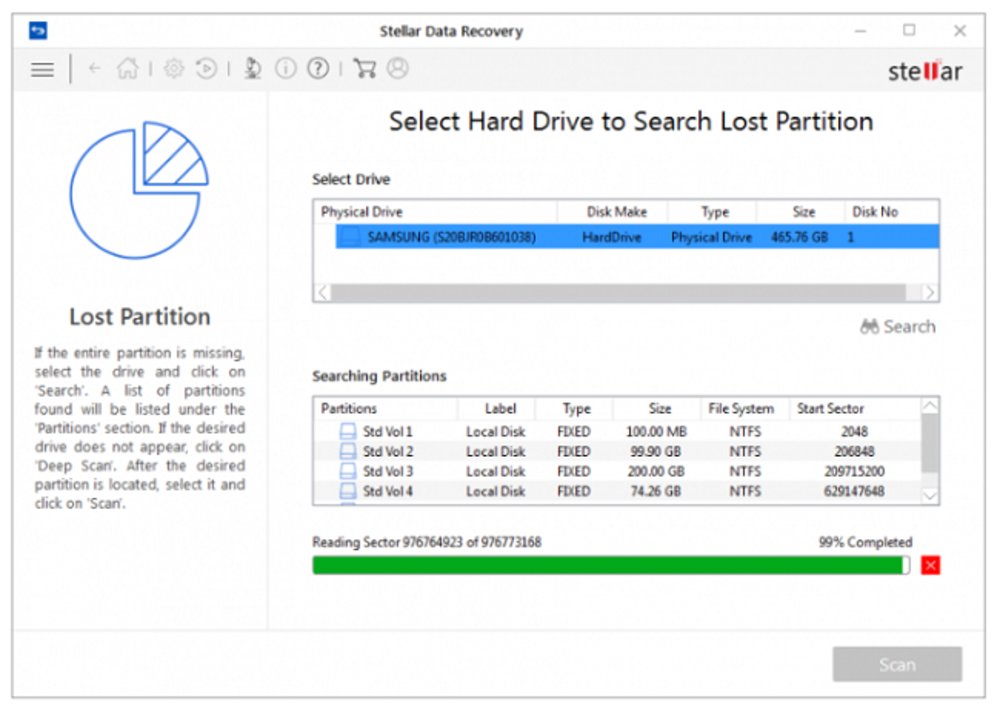
Task: Click the HardDrive disk make cell
Action: click(x=612, y=237)
